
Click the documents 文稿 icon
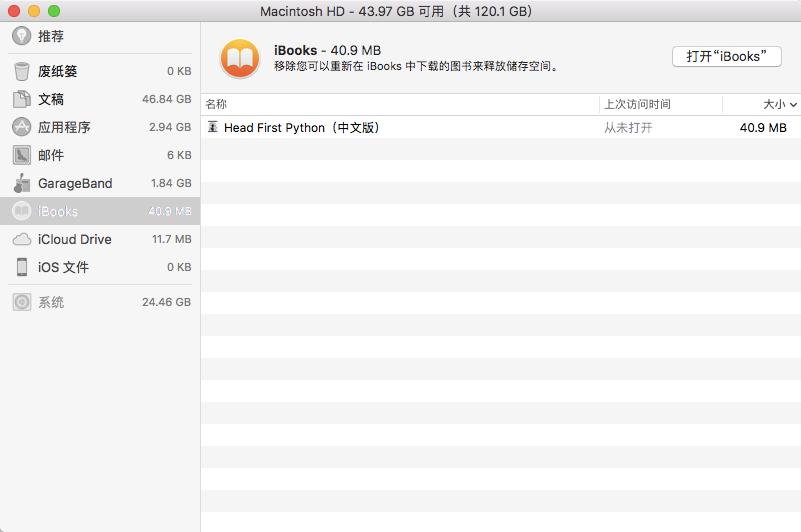21,99
